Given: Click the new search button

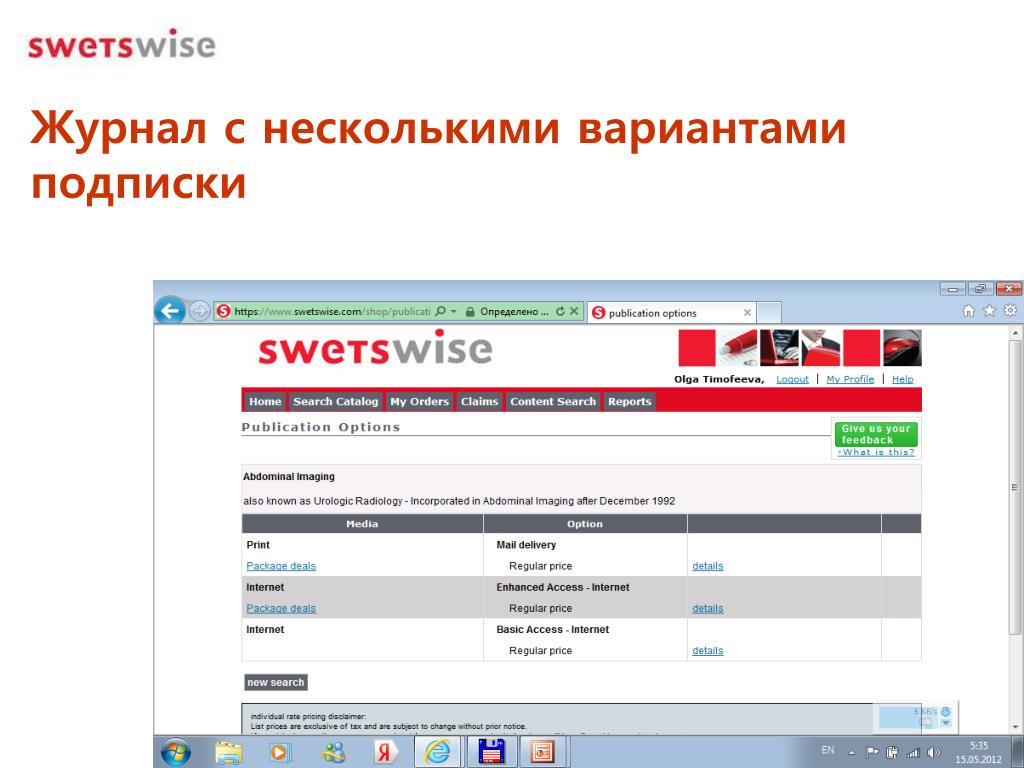Looking at the screenshot, I should point(276,682).
